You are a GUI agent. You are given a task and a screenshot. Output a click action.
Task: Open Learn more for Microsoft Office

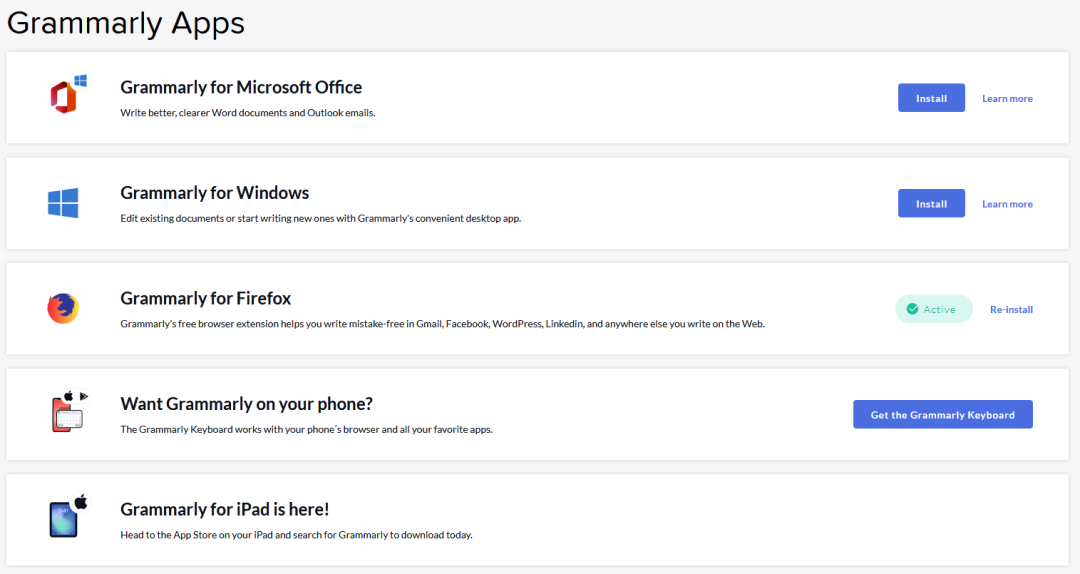(1007, 98)
